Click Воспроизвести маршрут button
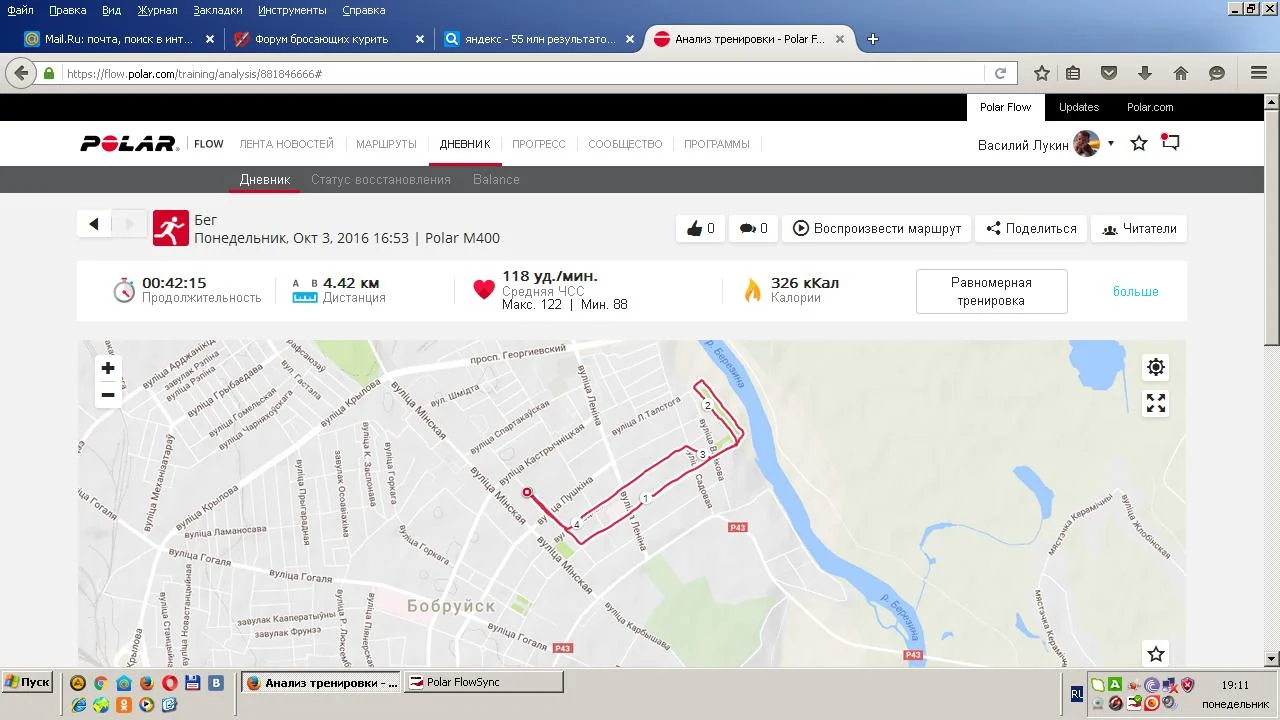Viewport: 1280px width, 720px height. coord(877,228)
